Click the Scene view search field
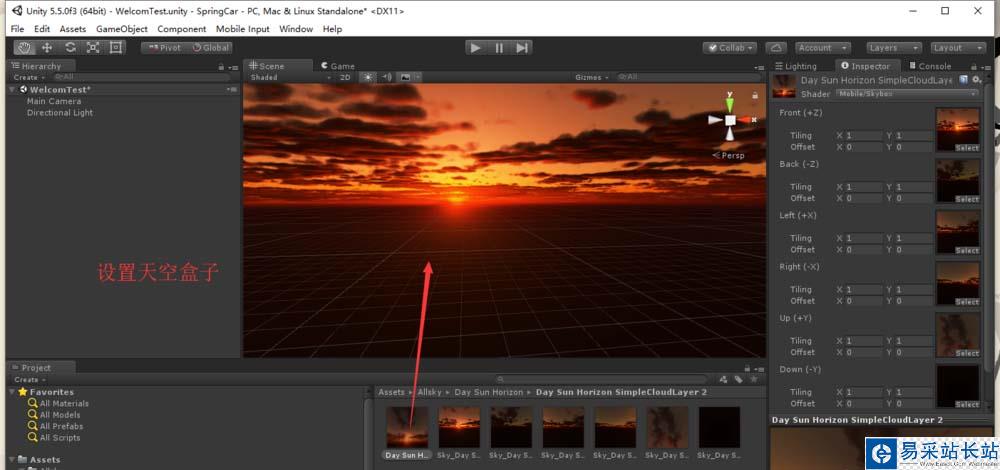The height and width of the screenshot is (470, 1000). (689, 77)
